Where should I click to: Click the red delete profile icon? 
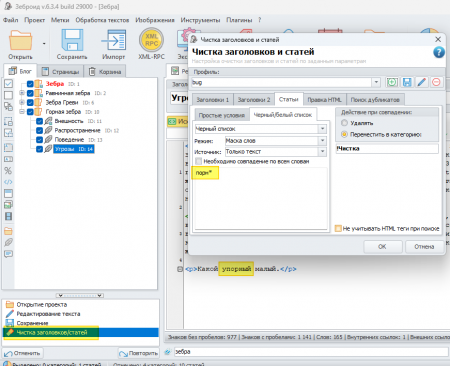coord(436,82)
